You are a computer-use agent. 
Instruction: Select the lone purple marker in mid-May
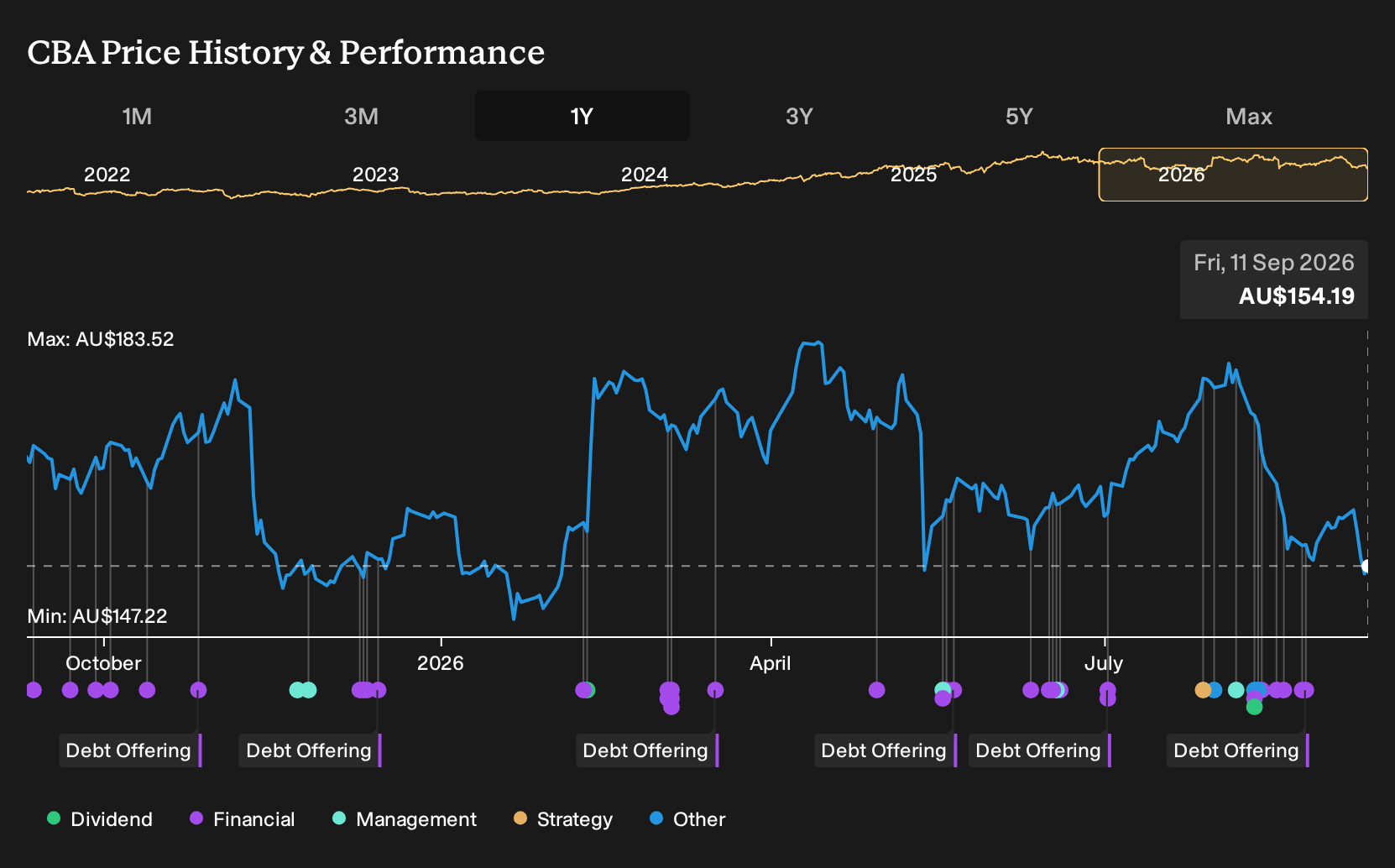coord(876,690)
